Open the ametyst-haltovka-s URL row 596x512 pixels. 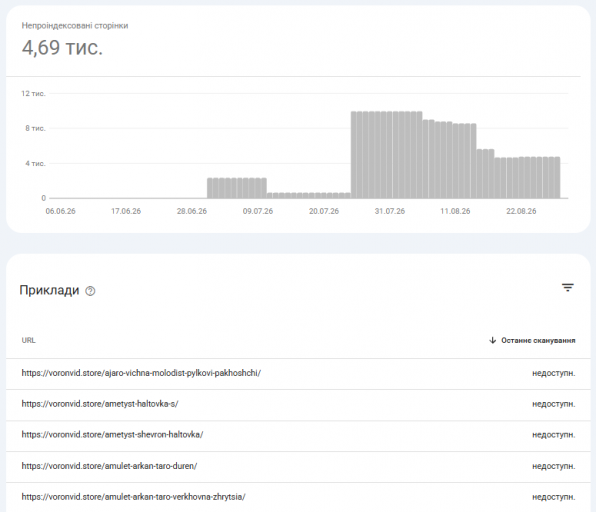(298, 405)
